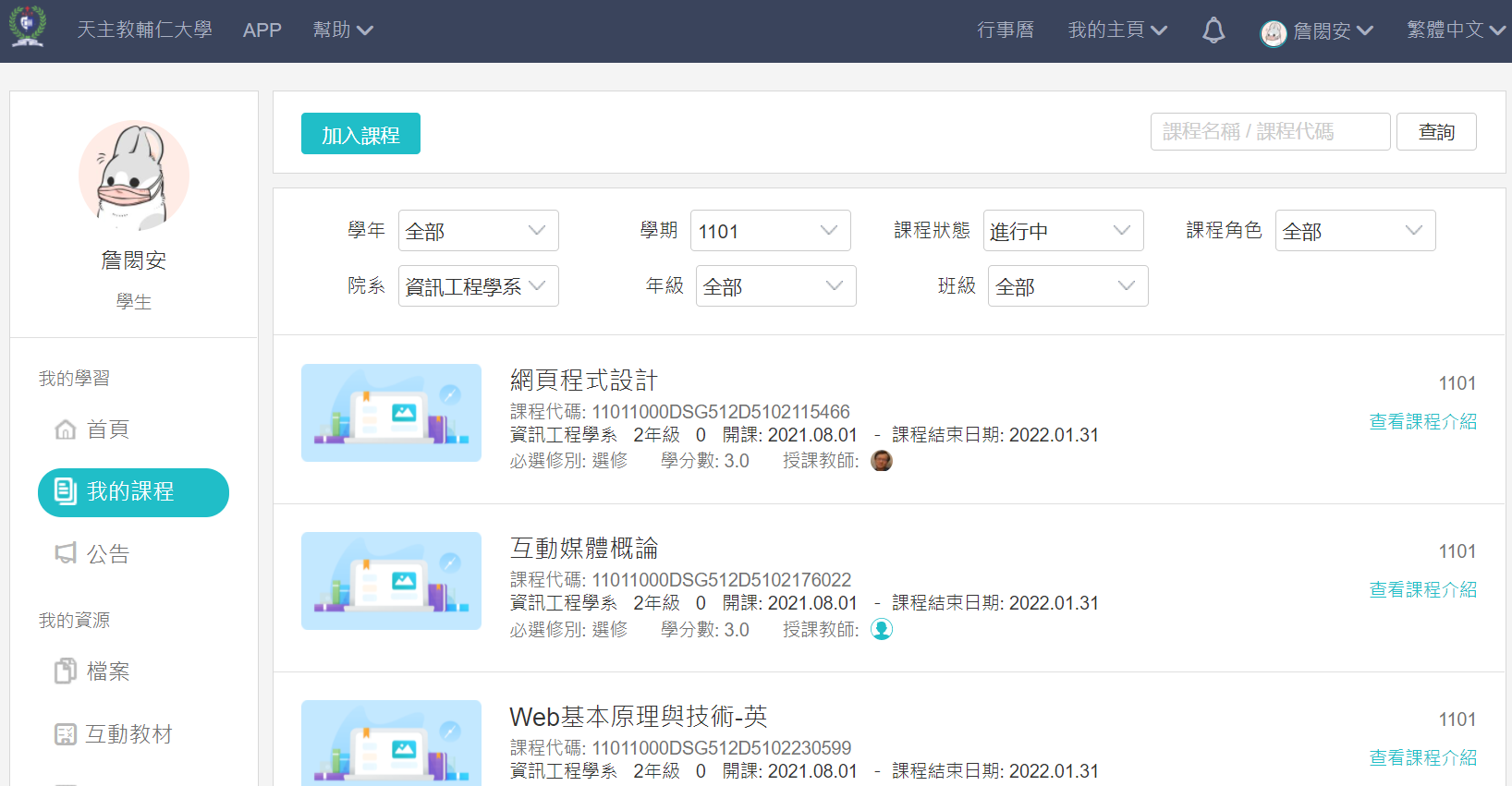This screenshot has height=786, width=1512.
Task: Open 查看課程介紹 for 網頁程式設計
Action: [x=1422, y=422]
